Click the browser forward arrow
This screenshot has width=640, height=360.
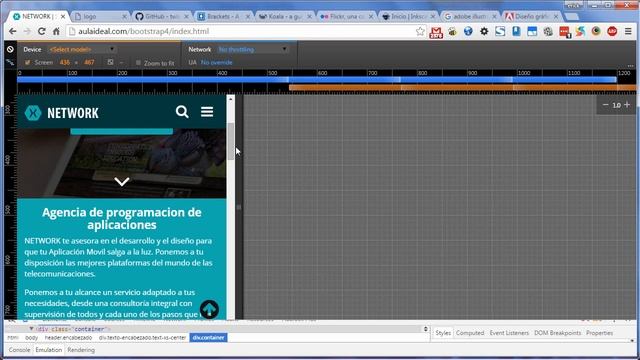point(27,31)
